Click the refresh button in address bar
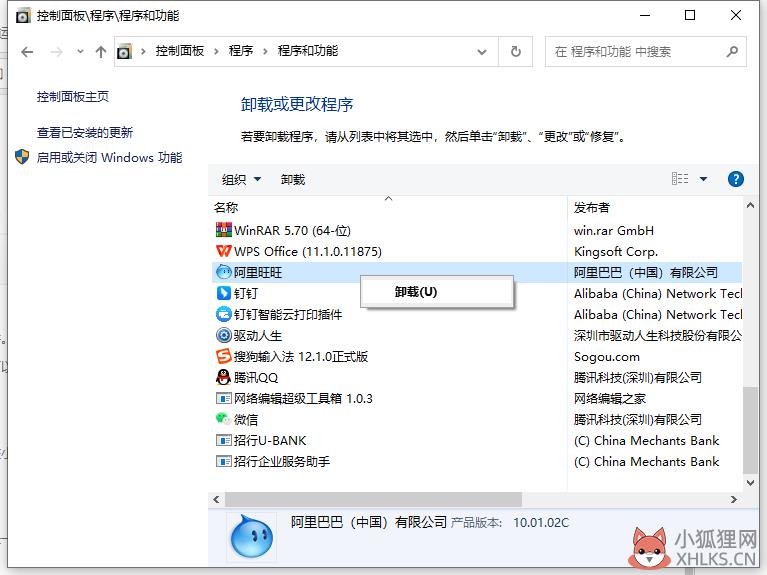 pos(516,51)
